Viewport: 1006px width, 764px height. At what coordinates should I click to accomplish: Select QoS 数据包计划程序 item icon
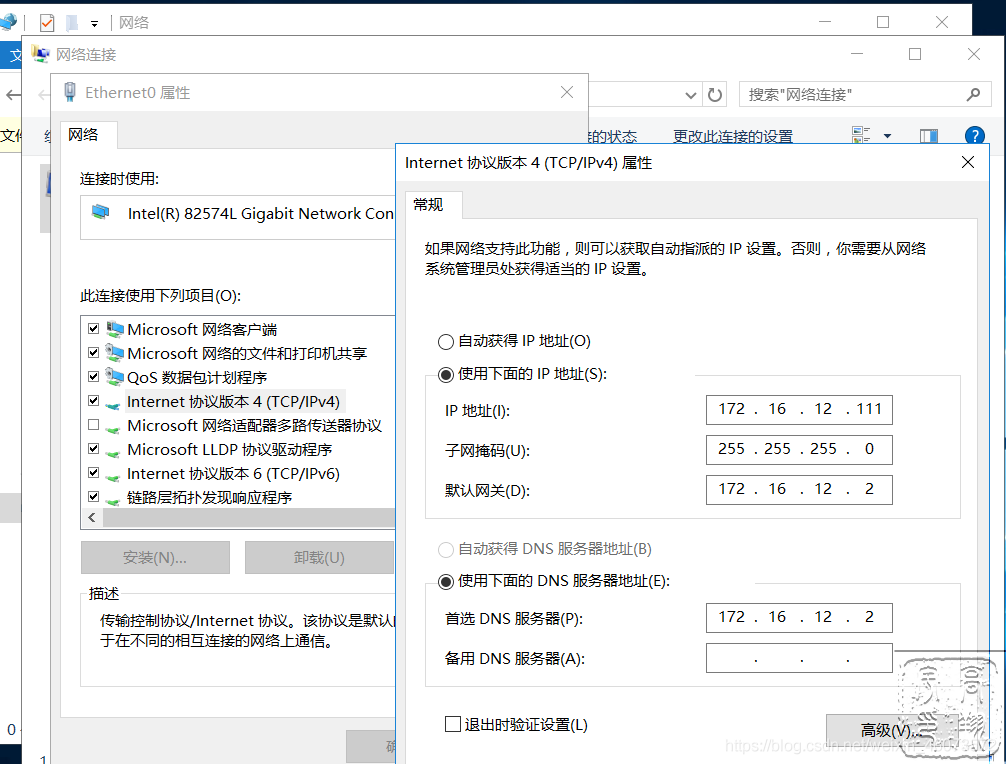115,377
